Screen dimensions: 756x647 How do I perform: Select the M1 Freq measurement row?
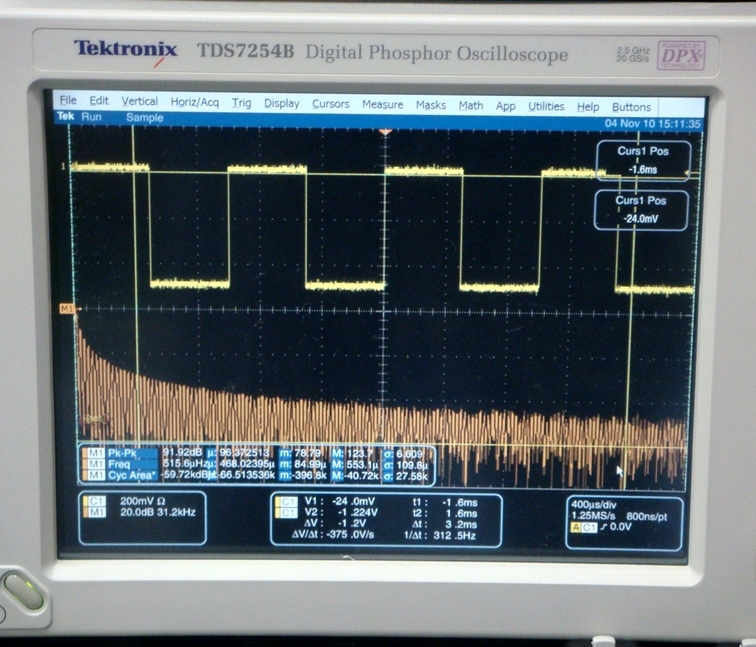point(256,464)
